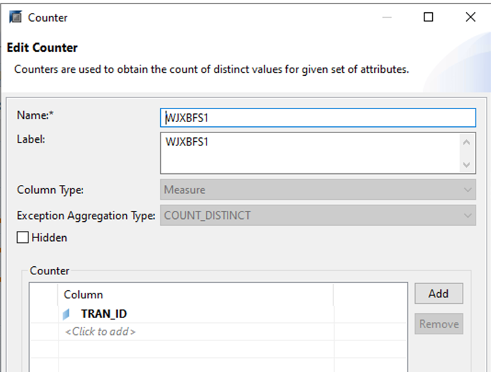Click into the Name field WJXBFS1

318,118
